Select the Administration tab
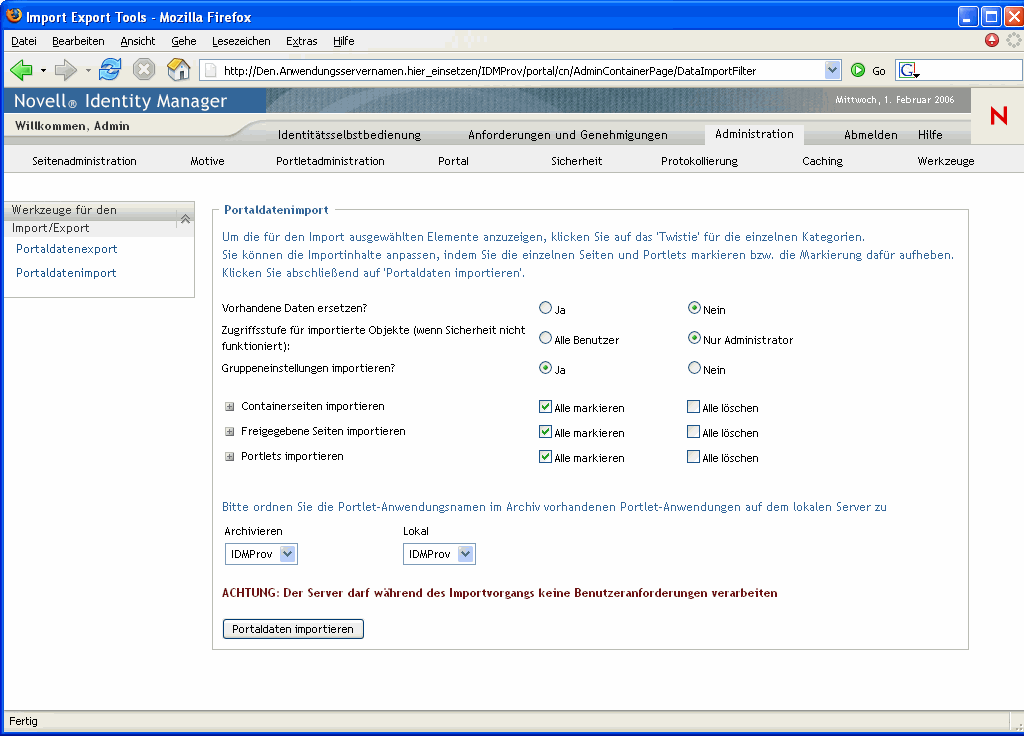 tap(754, 134)
